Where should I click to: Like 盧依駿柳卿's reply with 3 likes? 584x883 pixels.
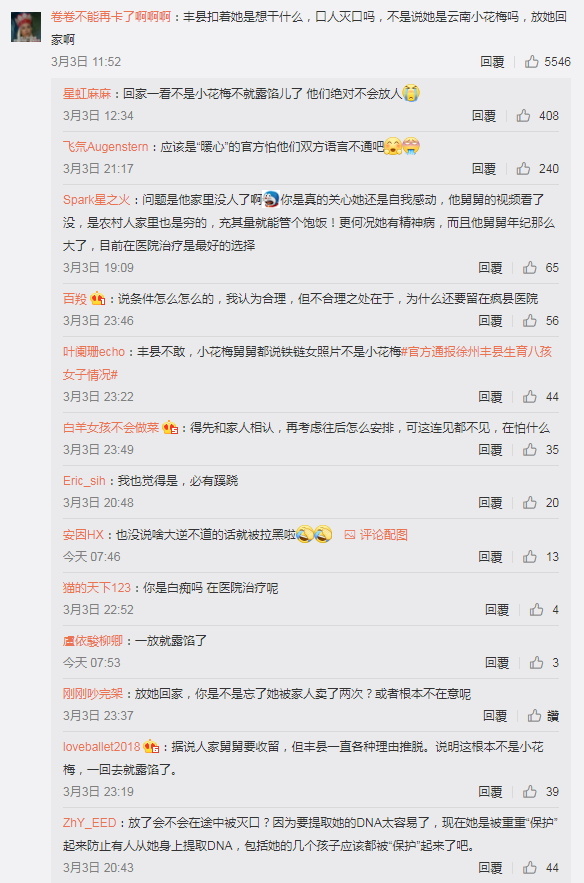pyautogui.click(x=536, y=662)
